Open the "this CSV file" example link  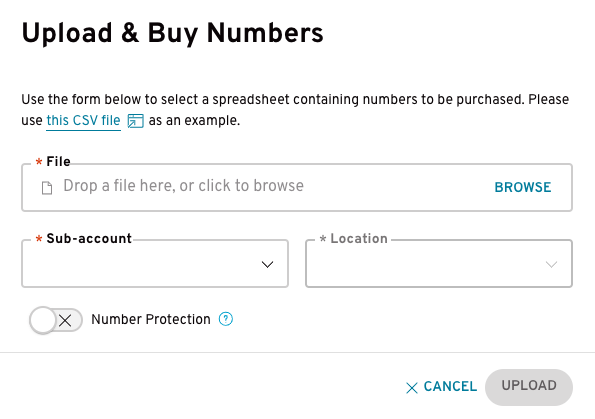tap(83, 121)
